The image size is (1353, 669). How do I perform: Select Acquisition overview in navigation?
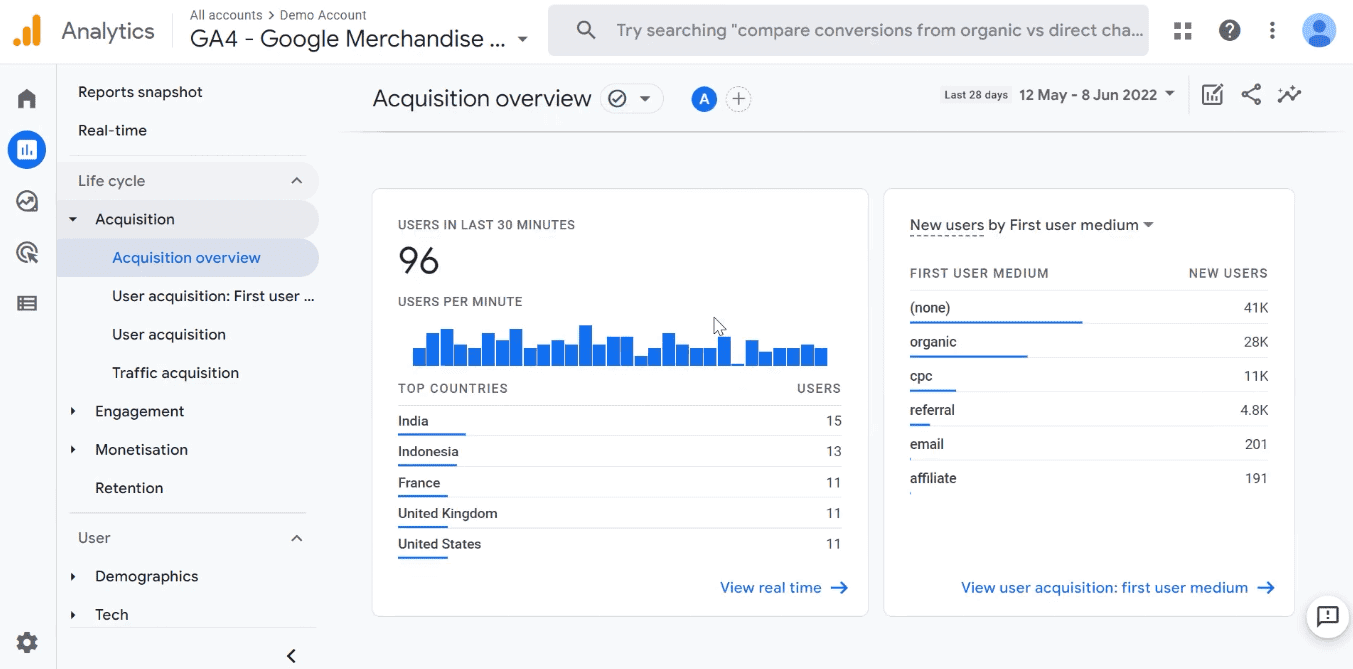(188, 258)
